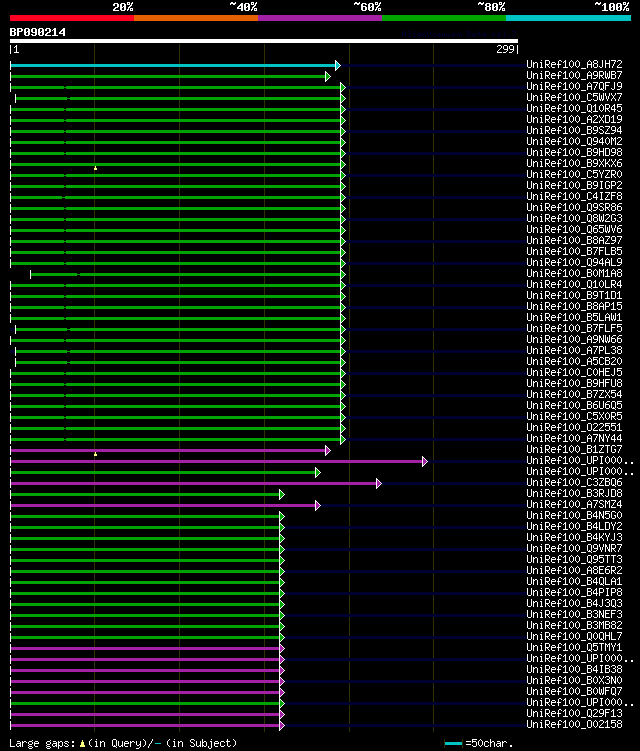The width and height of the screenshot is (640, 751).
Task: Click the arrowhead ending the A7NY44 alignment
Action: 343,439
